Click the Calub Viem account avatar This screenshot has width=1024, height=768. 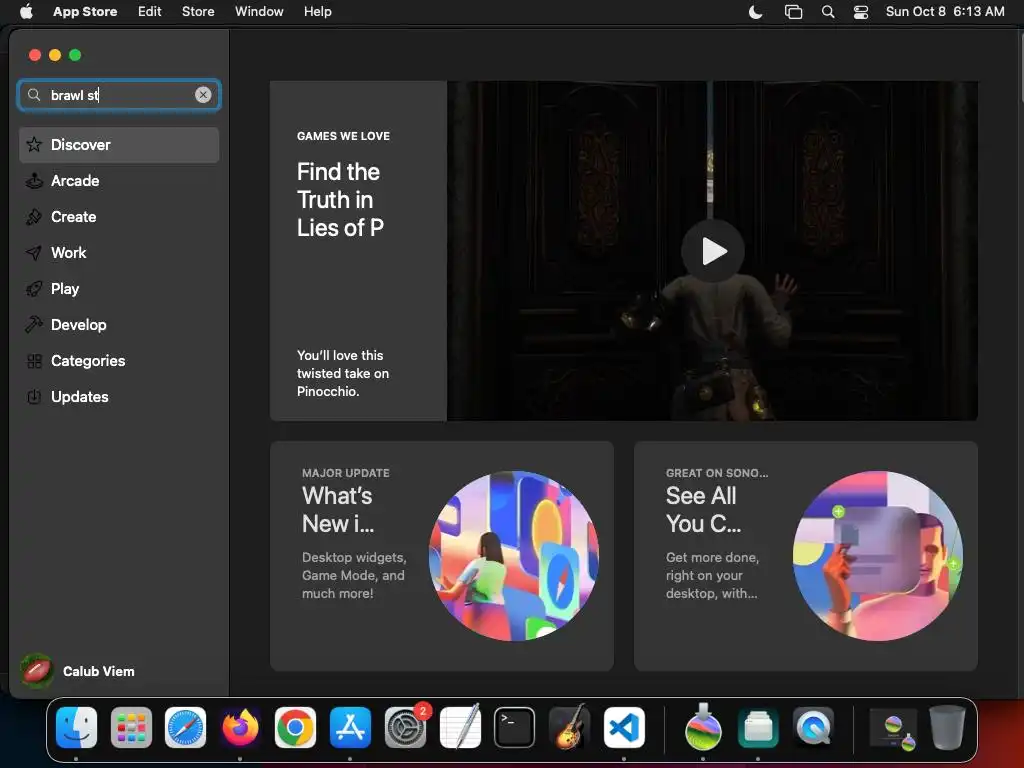(37, 671)
